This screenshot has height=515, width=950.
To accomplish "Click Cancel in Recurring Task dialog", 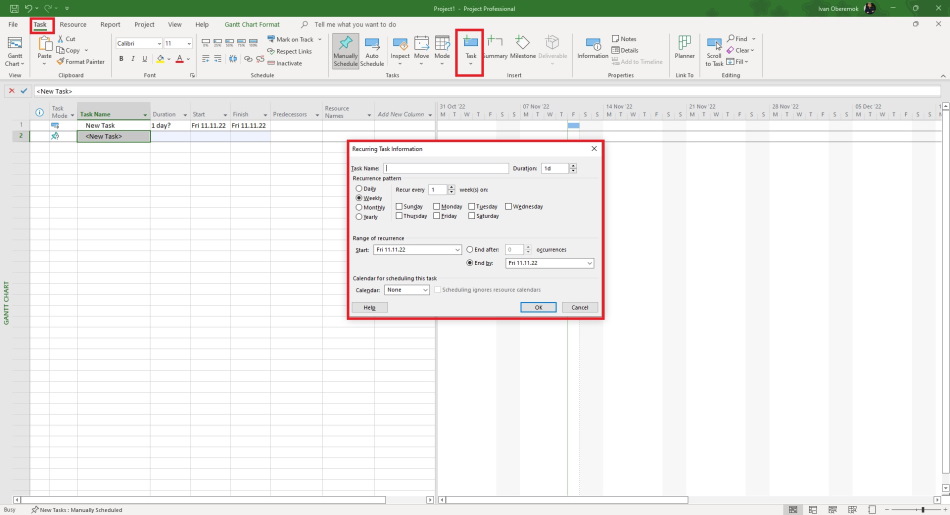I will pos(579,307).
